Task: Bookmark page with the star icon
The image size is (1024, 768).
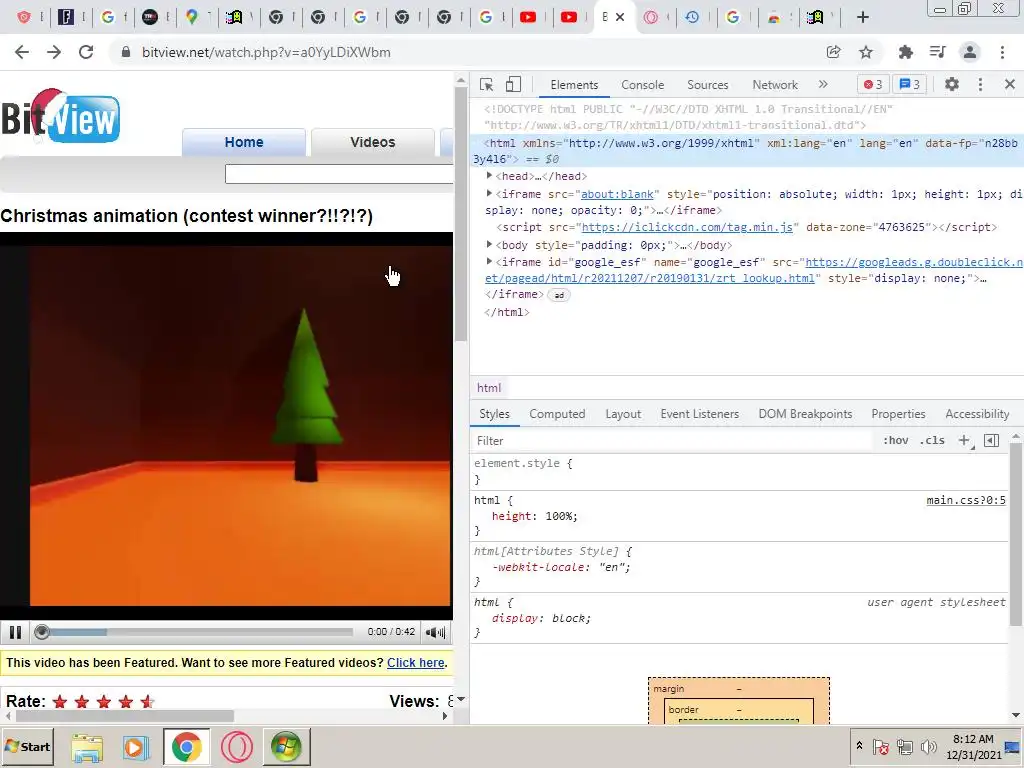Action: point(866,52)
